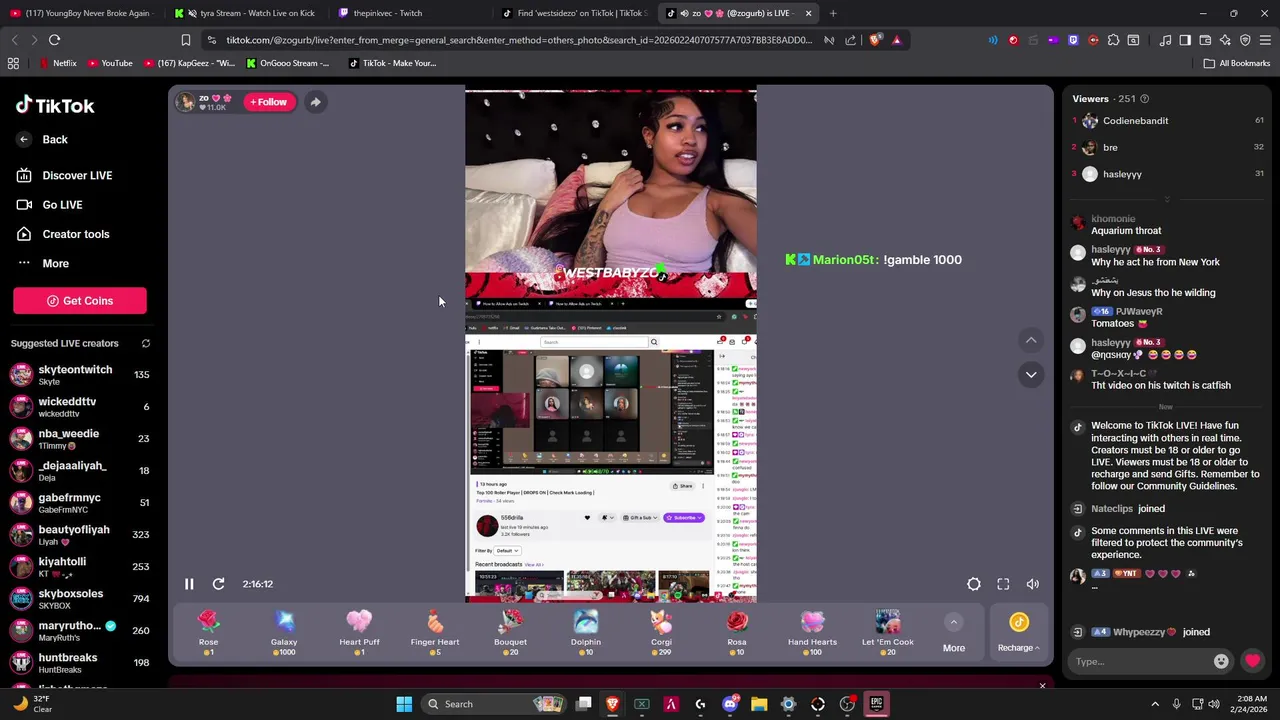This screenshot has width=1280, height=720.
Task: Open Discover LIVE in the sidebar
Action: (x=65, y=175)
